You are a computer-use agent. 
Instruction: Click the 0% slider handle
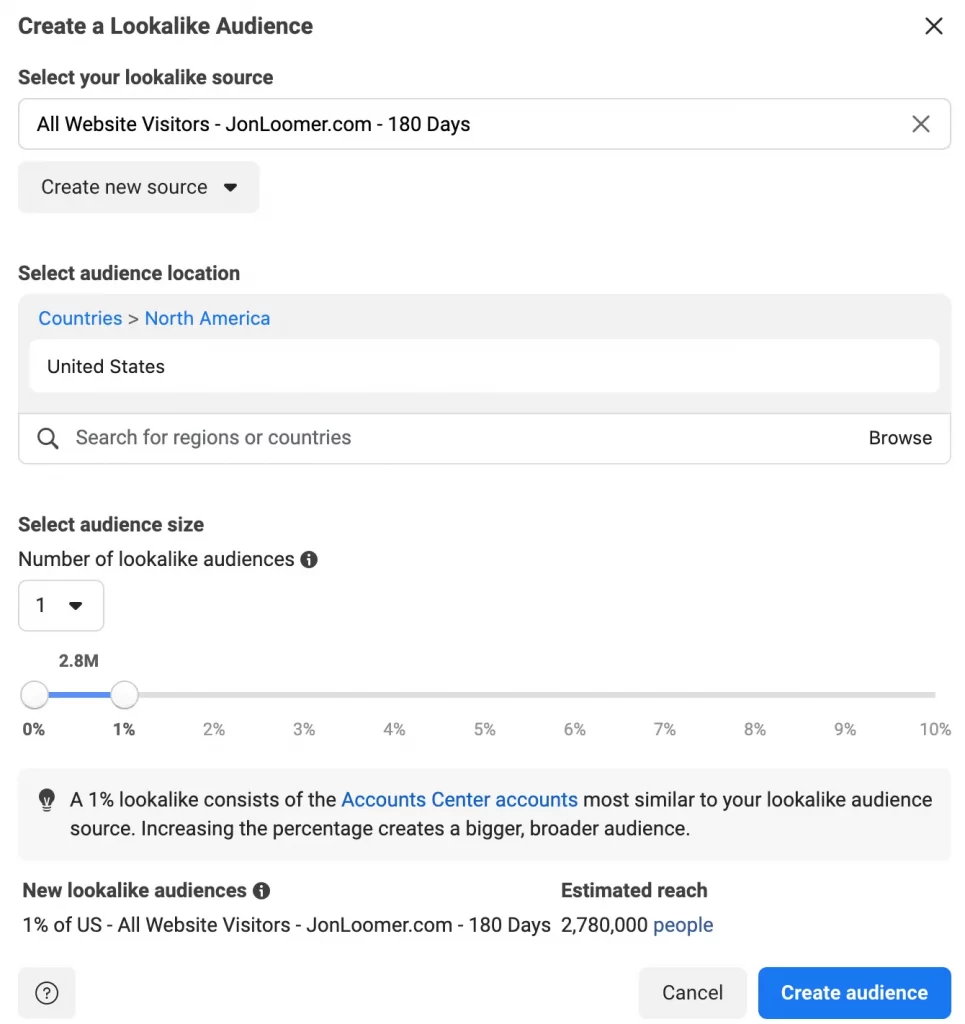(35, 694)
